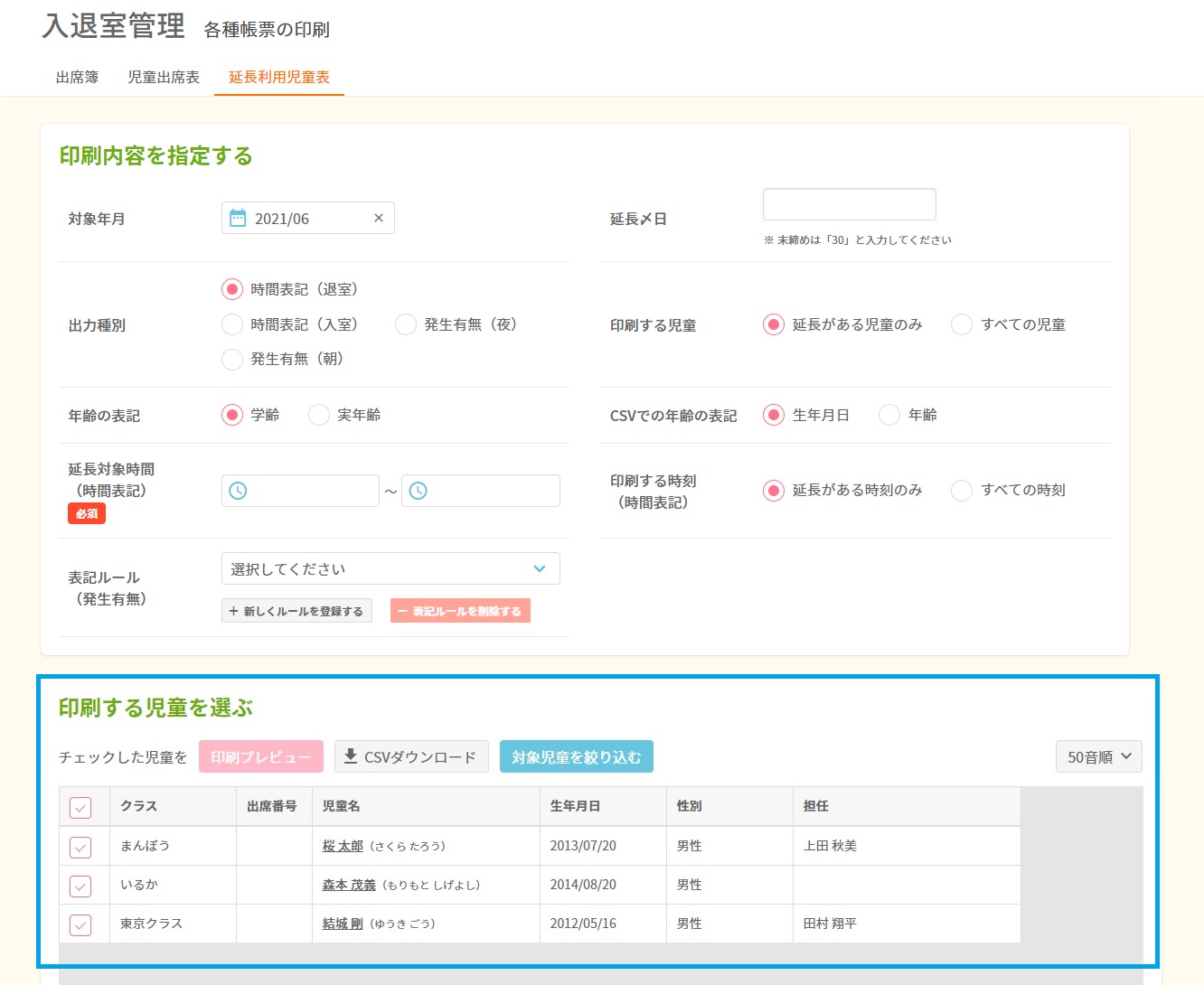Click the 対象年月 date field 2021/06
Image resolution: width=1204 pixels, height=985 pixels.
coord(308,218)
